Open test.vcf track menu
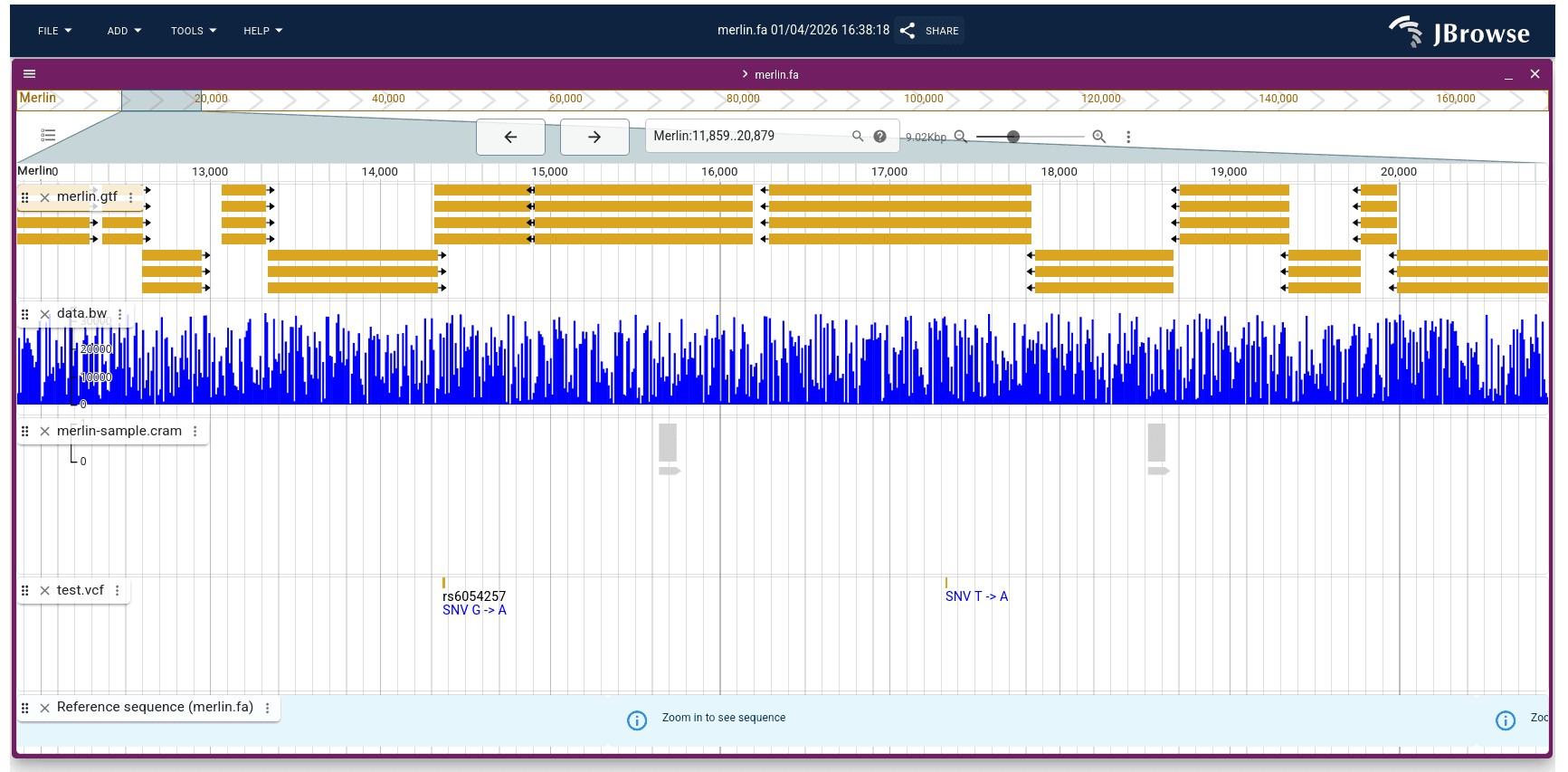This screenshot has height=772, width=1568. coord(118,591)
